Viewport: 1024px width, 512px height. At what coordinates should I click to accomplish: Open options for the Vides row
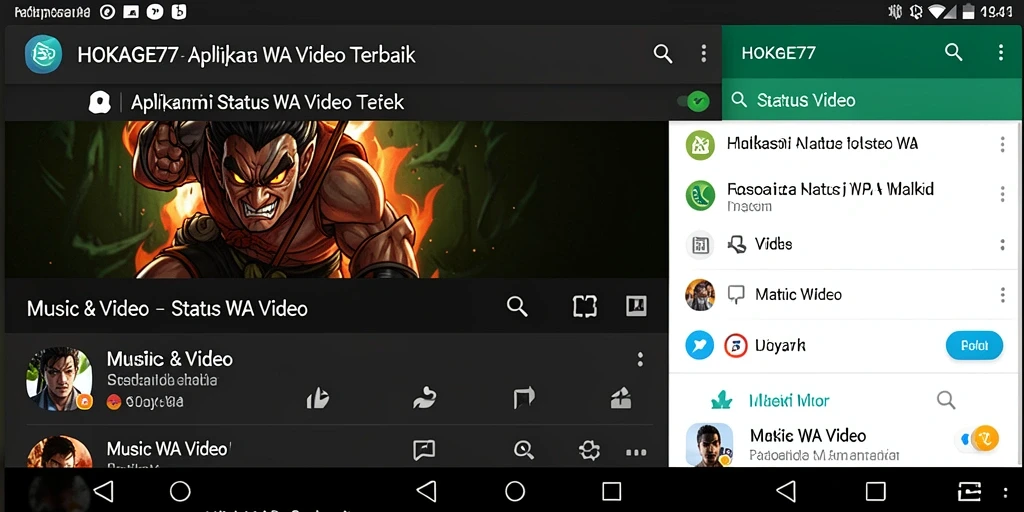1002,245
